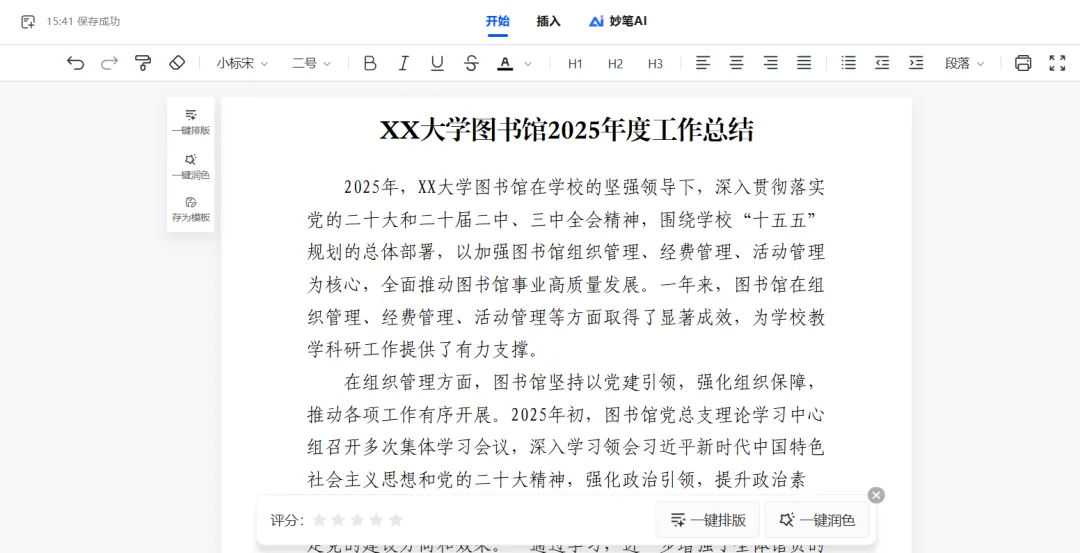
Task: Click the 15:41 保存成功 status text
Action: pyautogui.click(x=83, y=21)
